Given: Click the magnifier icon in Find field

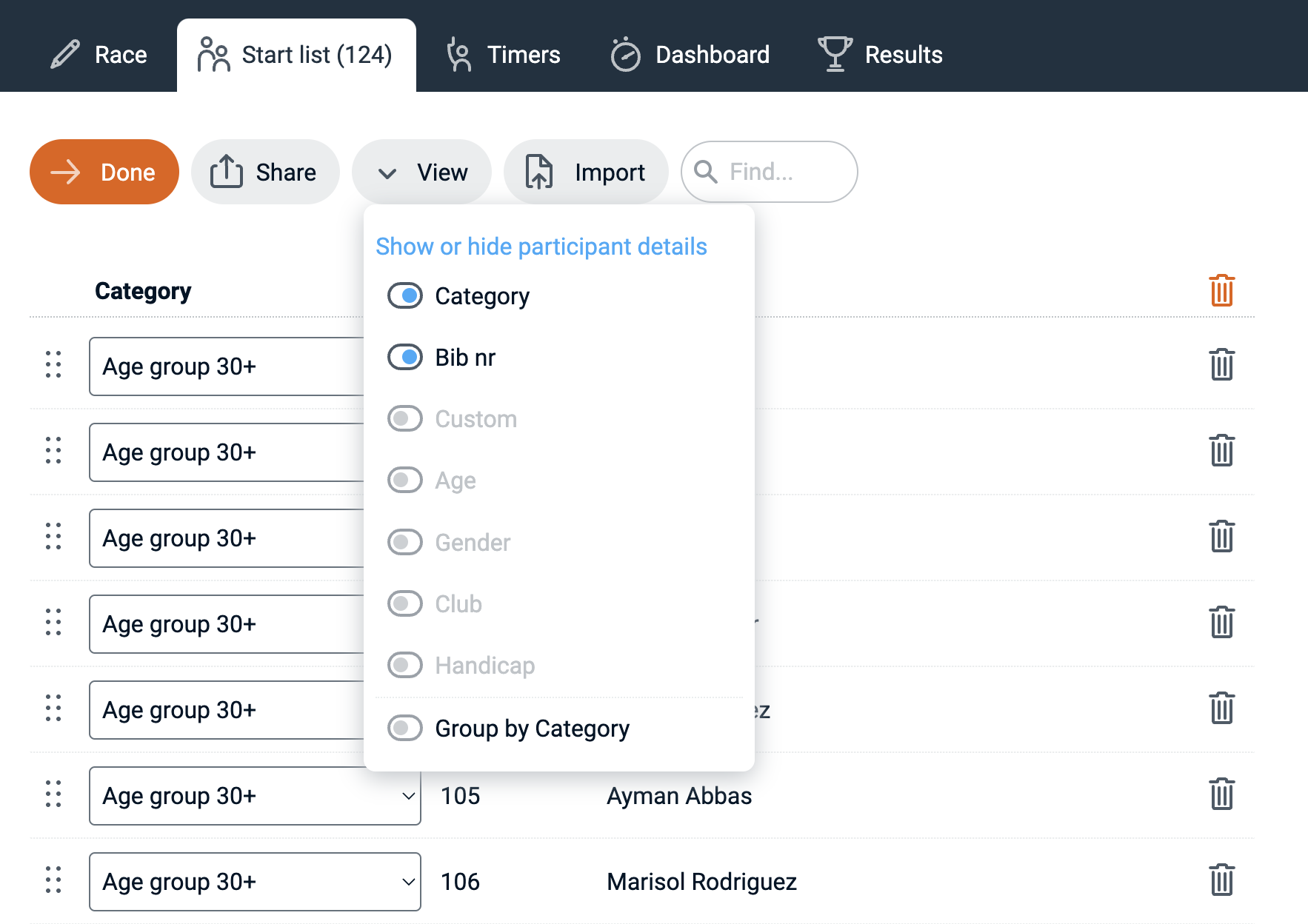Looking at the screenshot, I should point(705,172).
